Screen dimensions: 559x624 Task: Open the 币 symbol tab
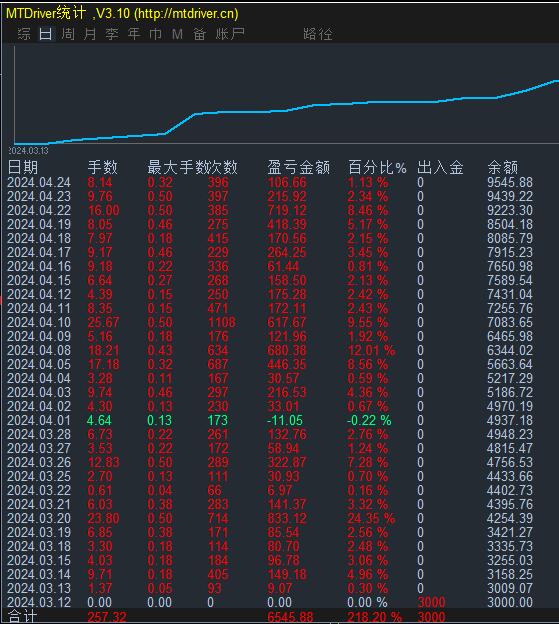click(156, 34)
